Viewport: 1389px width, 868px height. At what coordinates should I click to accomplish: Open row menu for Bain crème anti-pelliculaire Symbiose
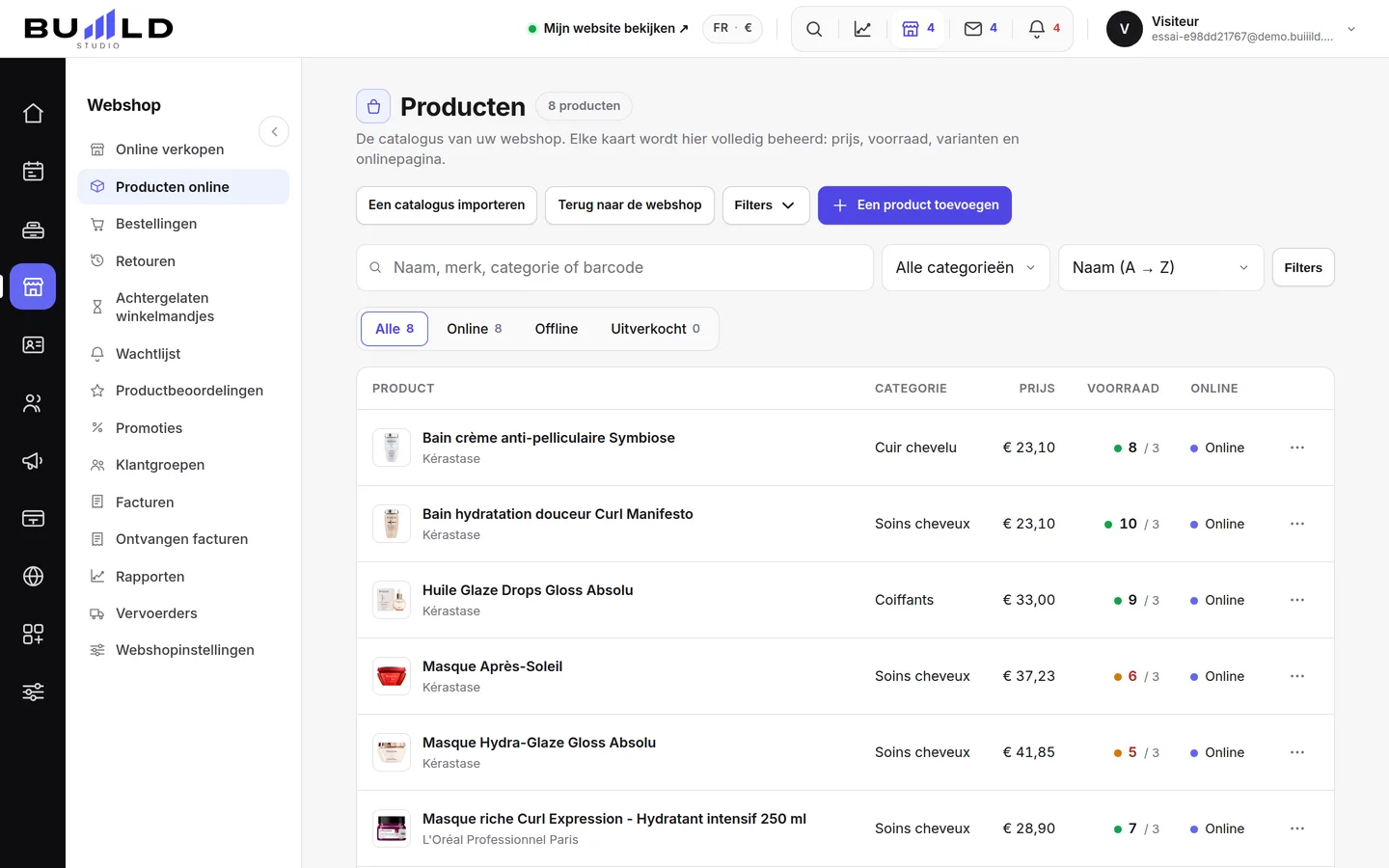pyautogui.click(x=1297, y=448)
